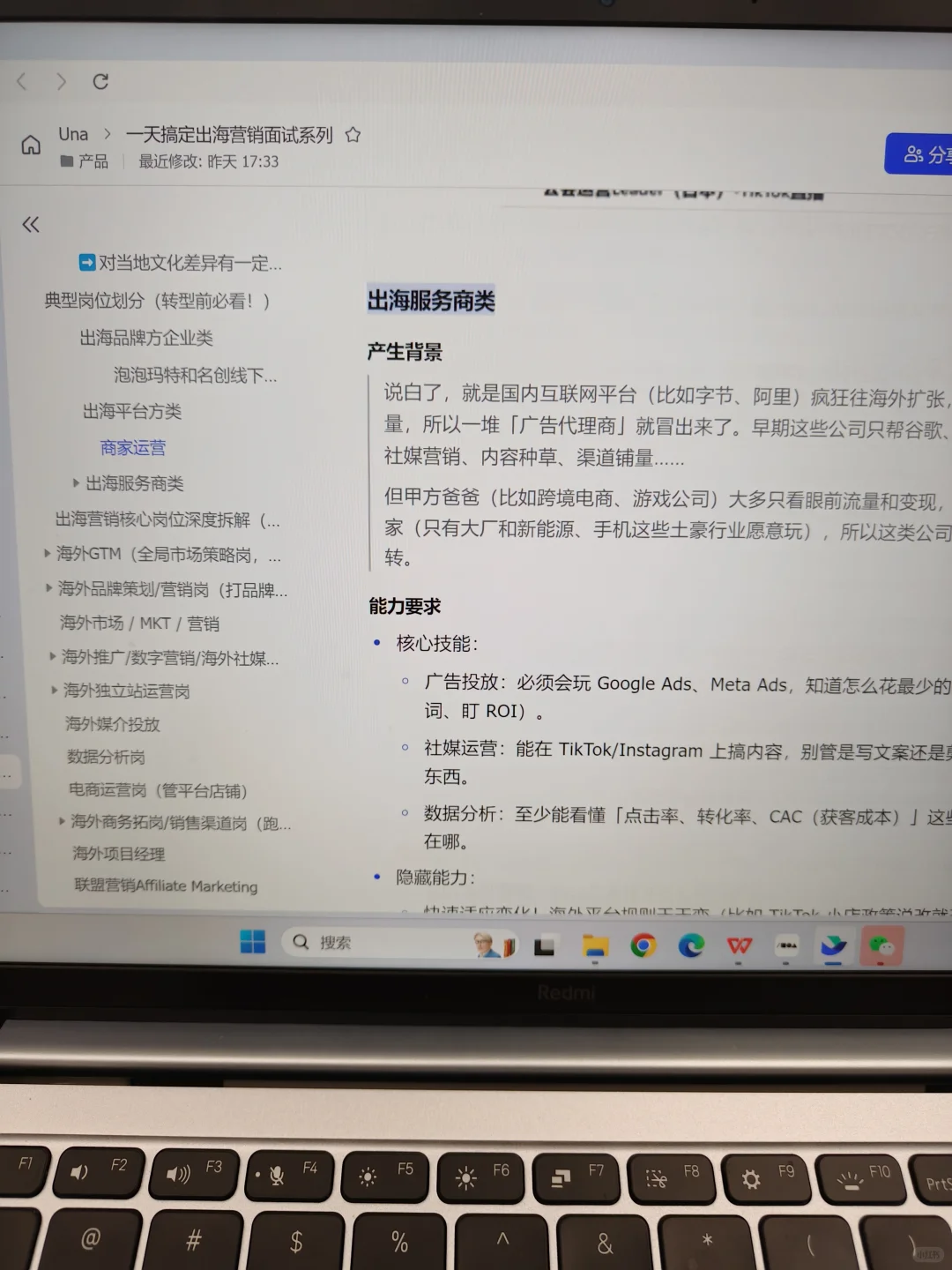Screen dimensions: 952x1270
Task: Open the home icon beside Una
Action: click(x=31, y=146)
